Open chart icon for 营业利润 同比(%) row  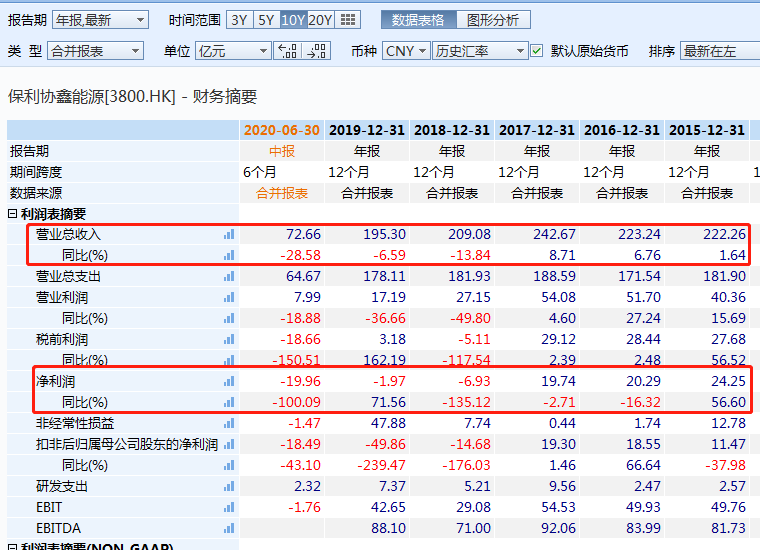pos(229,318)
